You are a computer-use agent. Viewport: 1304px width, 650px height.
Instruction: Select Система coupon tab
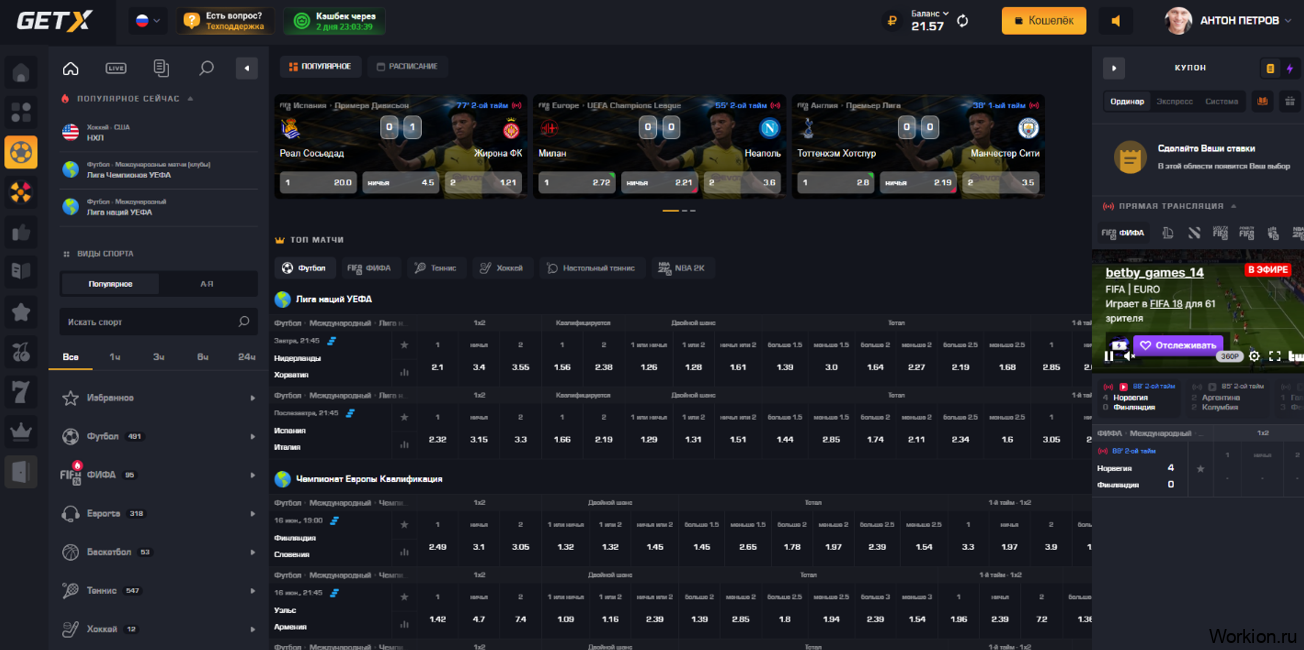tap(1221, 101)
